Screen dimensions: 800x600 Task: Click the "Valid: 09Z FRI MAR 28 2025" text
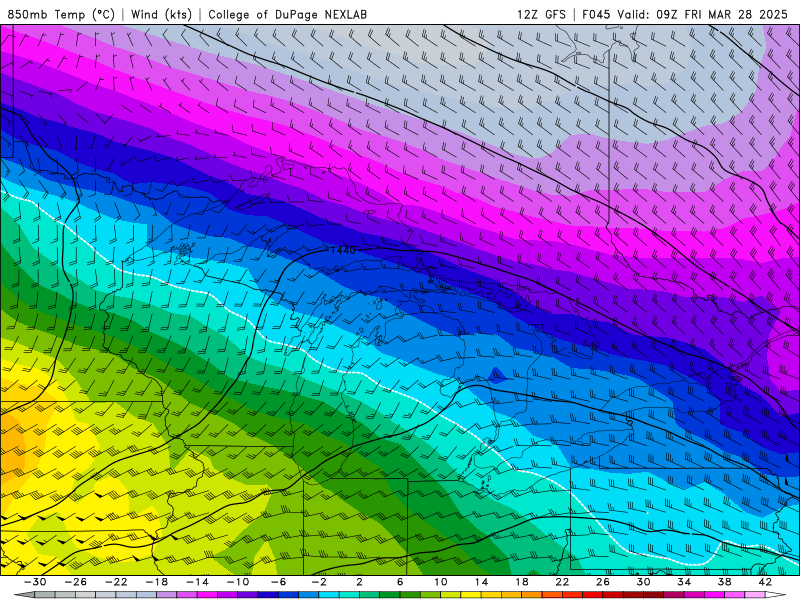[x=703, y=14]
